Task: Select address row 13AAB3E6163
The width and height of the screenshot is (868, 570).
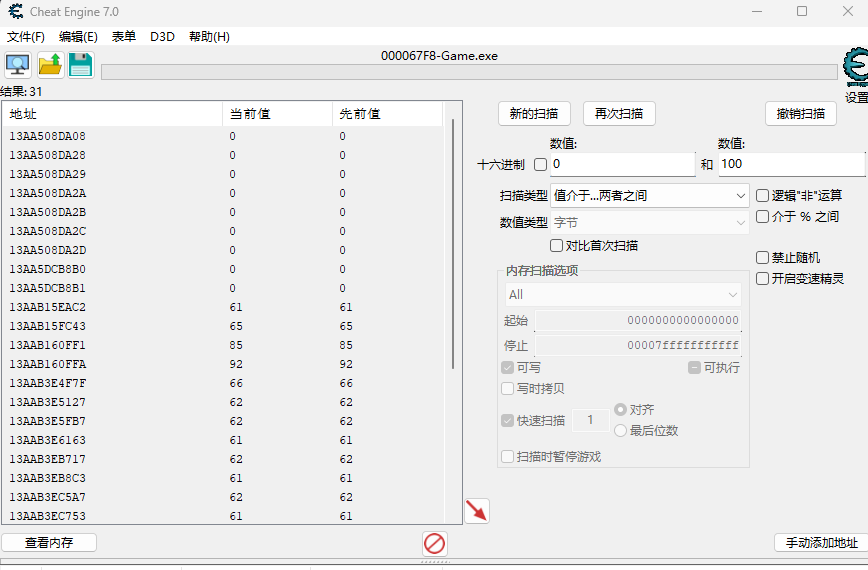Action: coord(223,440)
